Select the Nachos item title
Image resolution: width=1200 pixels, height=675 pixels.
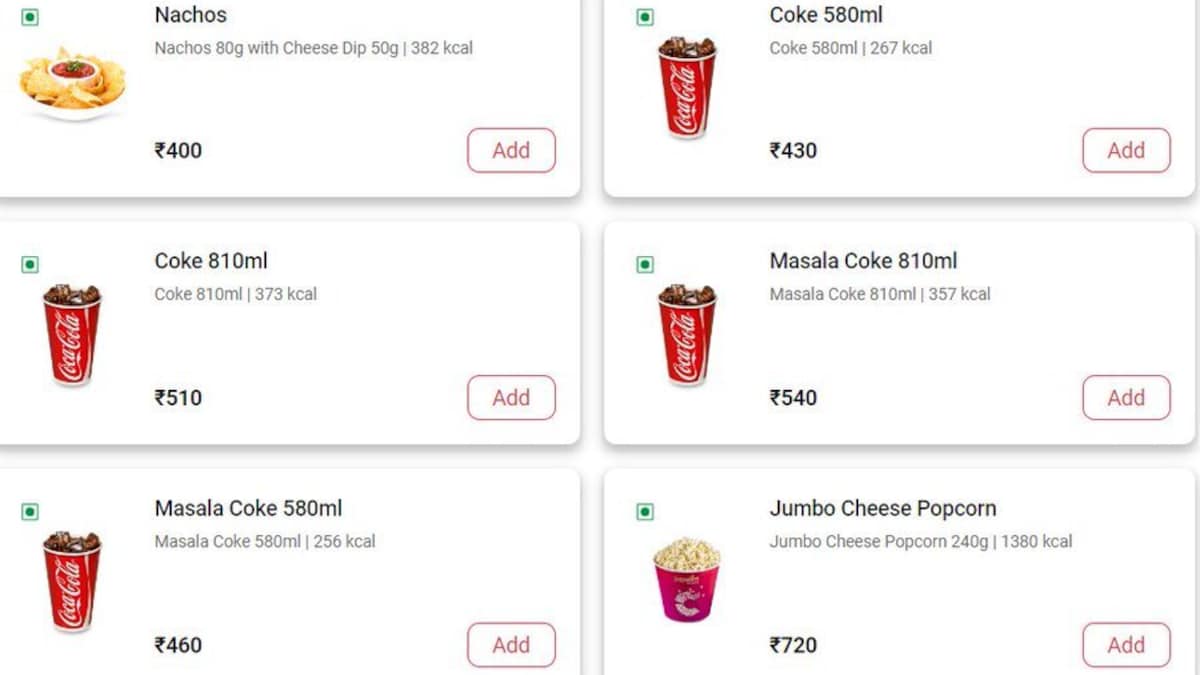click(190, 15)
